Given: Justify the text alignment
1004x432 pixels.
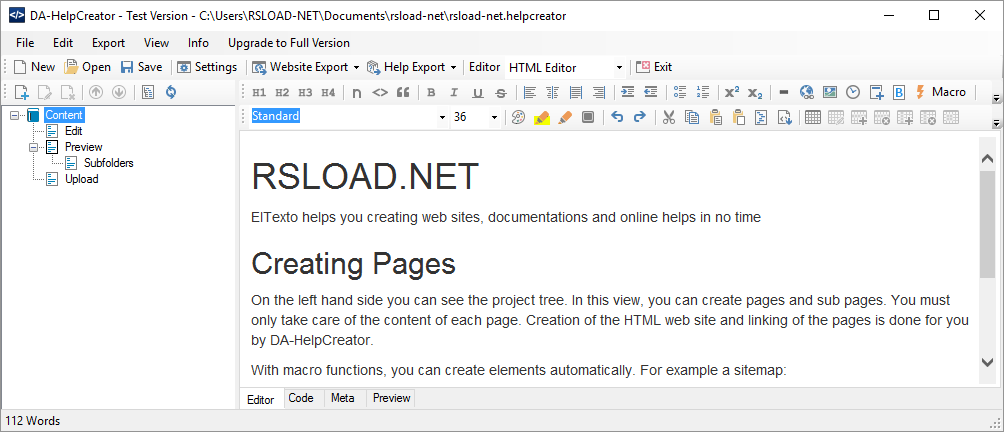Looking at the screenshot, I should 576,93.
